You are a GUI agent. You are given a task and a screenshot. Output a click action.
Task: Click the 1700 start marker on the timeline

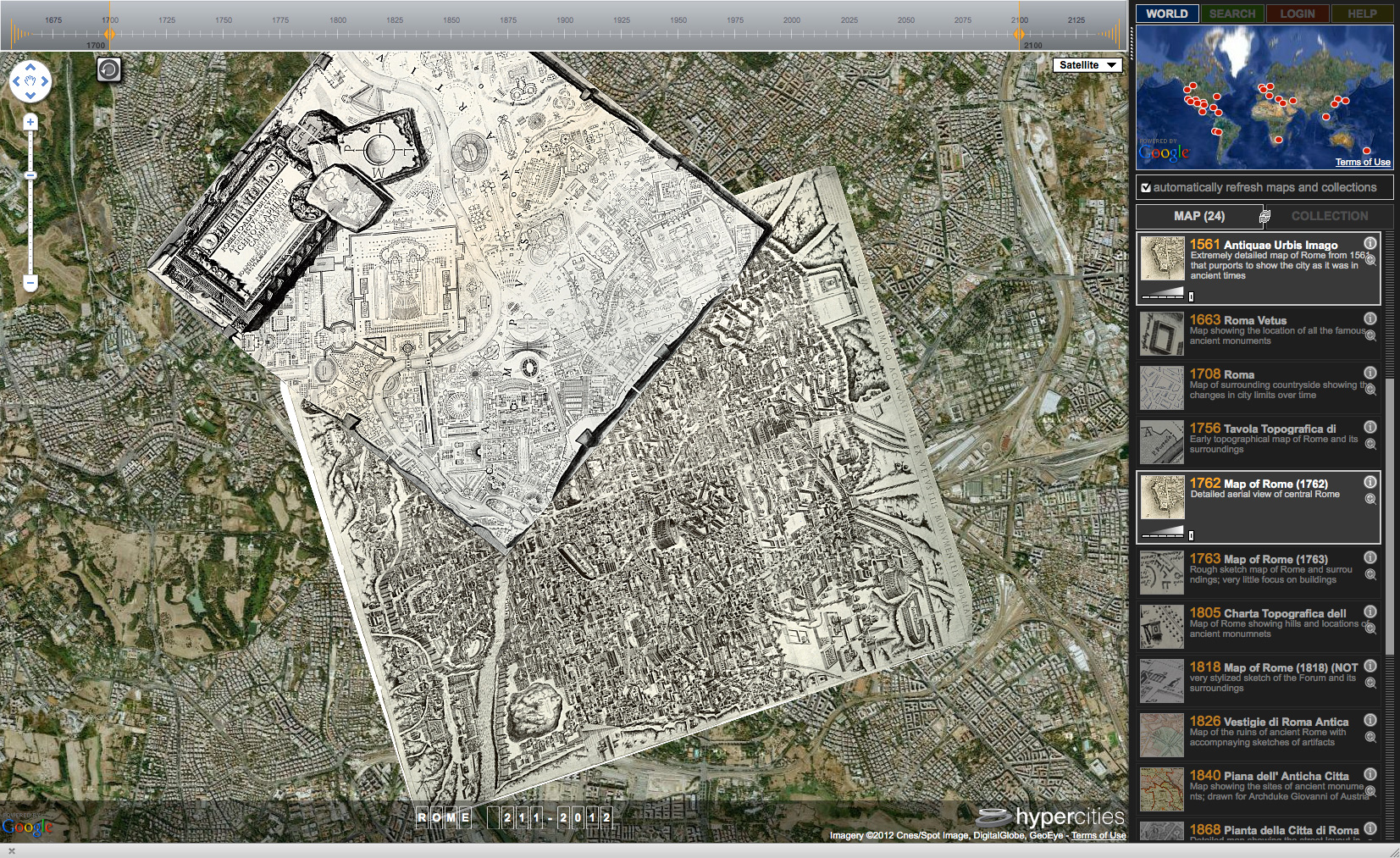pyautogui.click(x=109, y=34)
